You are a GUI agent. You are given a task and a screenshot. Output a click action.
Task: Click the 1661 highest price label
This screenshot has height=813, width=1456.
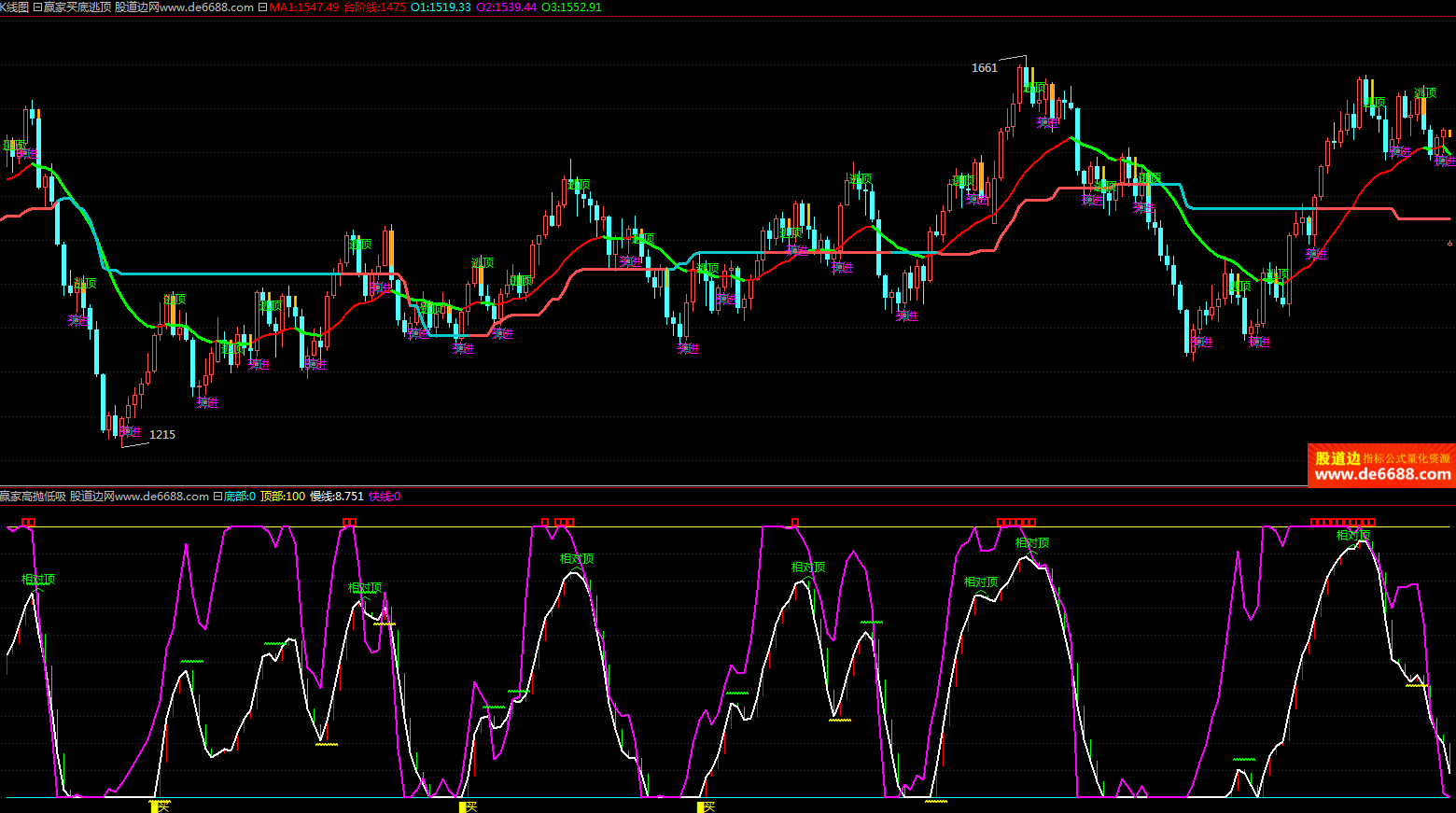[985, 68]
